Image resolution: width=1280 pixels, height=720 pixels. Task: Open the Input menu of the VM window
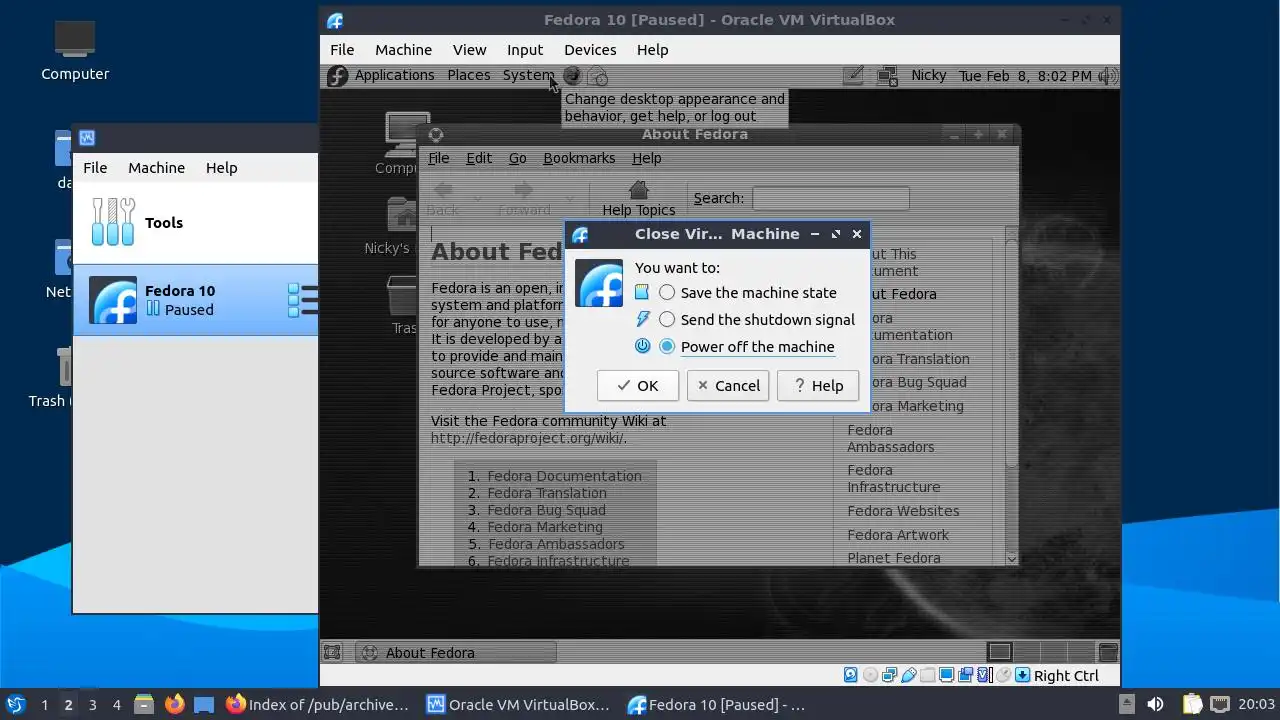point(525,50)
